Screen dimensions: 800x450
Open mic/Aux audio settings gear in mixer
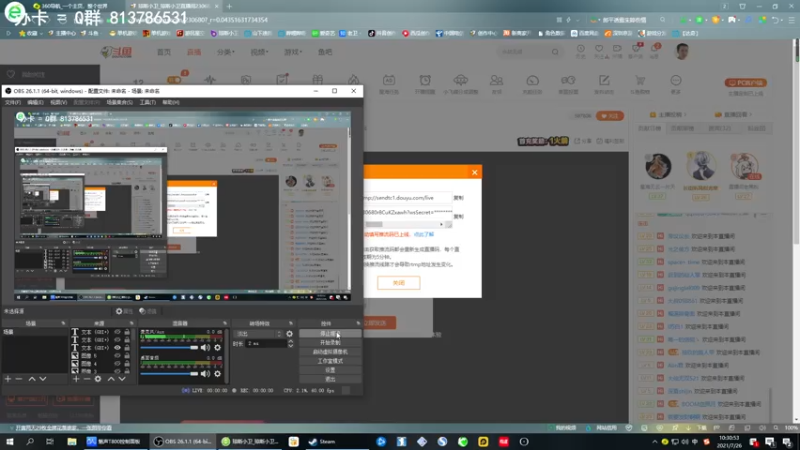217,347
